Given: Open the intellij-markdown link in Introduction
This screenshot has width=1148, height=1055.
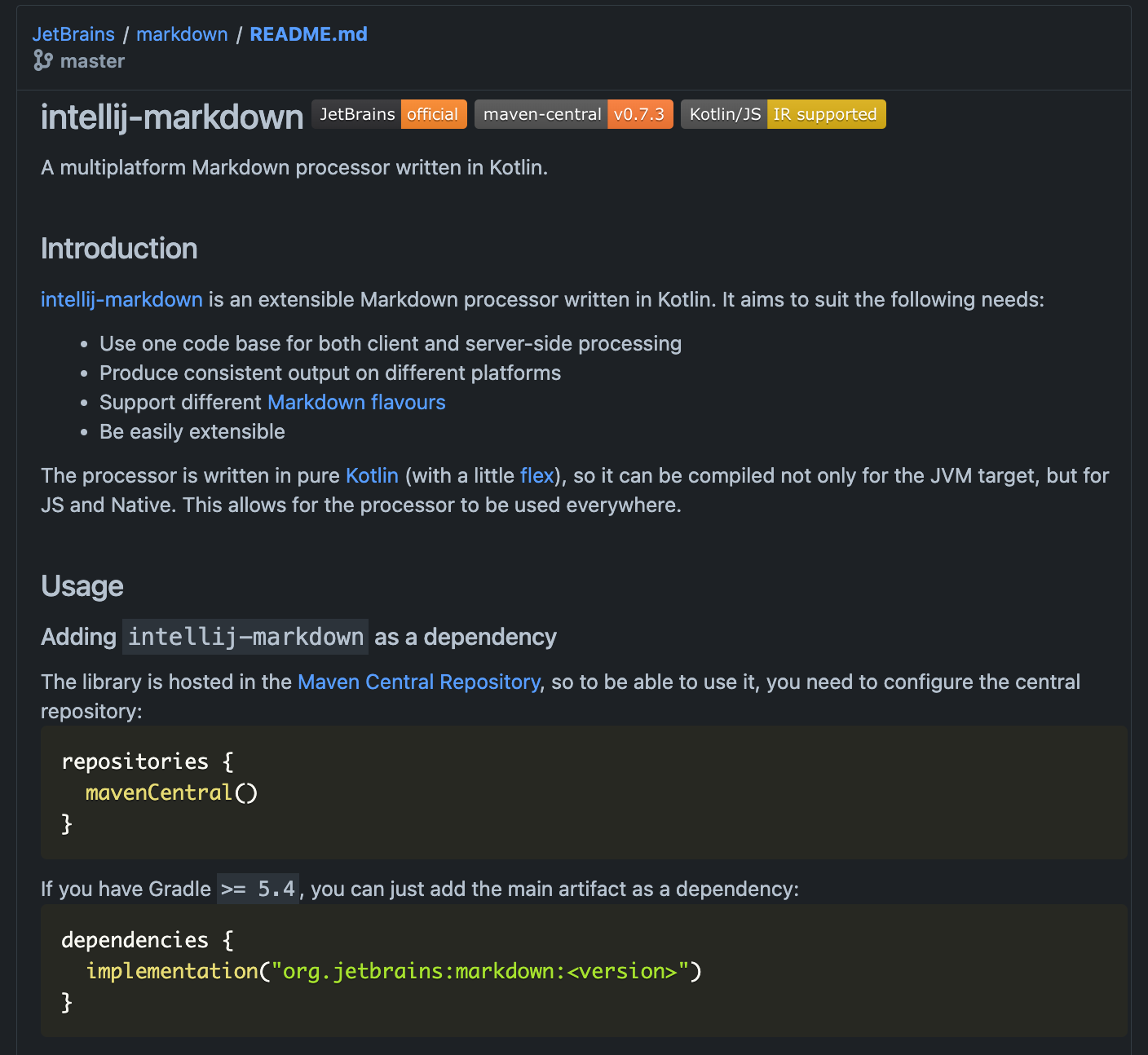Looking at the screenshot, I should [121, 299].
